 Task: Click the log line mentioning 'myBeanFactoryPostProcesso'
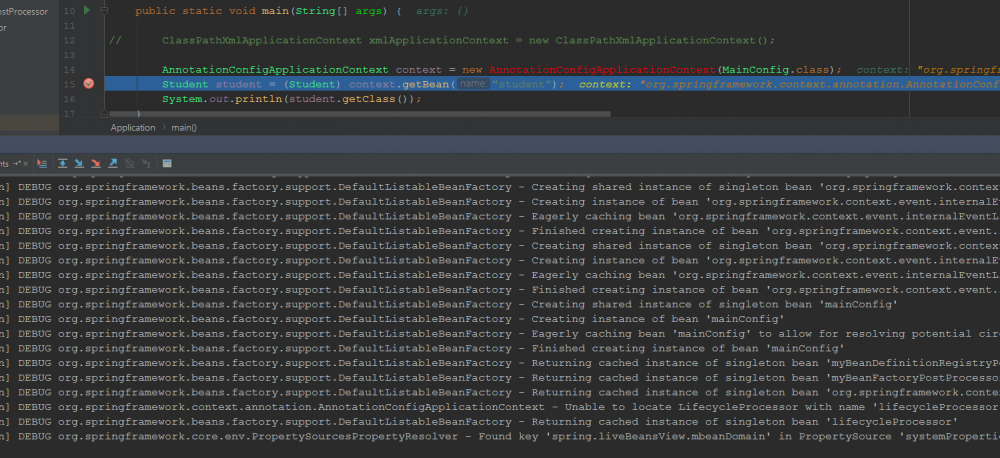[x=500, y=378]
